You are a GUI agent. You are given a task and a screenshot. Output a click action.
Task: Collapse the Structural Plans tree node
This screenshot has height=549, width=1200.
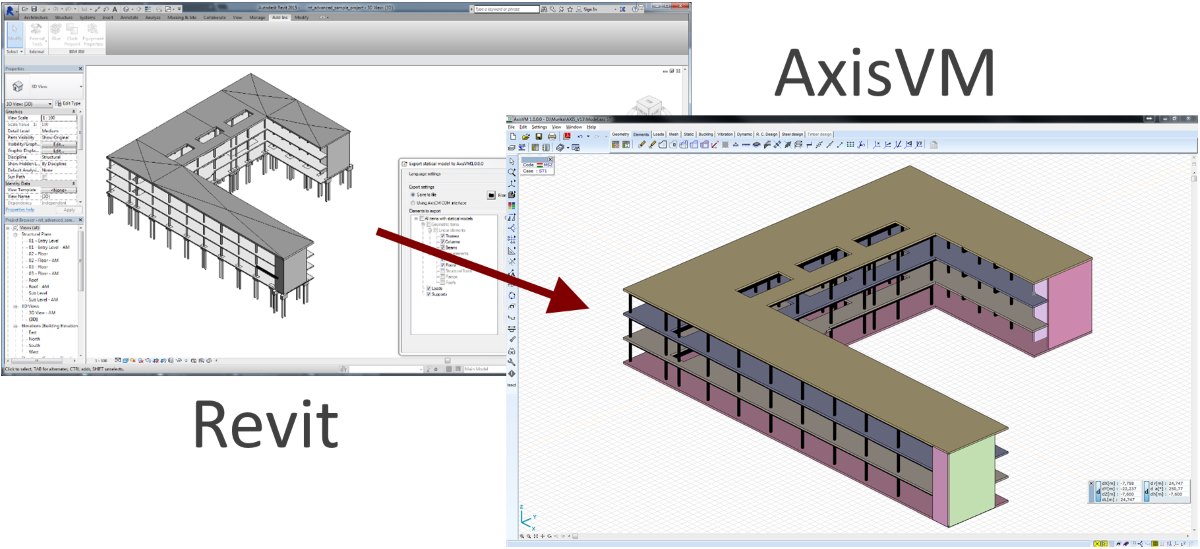(x=15, y=234)
